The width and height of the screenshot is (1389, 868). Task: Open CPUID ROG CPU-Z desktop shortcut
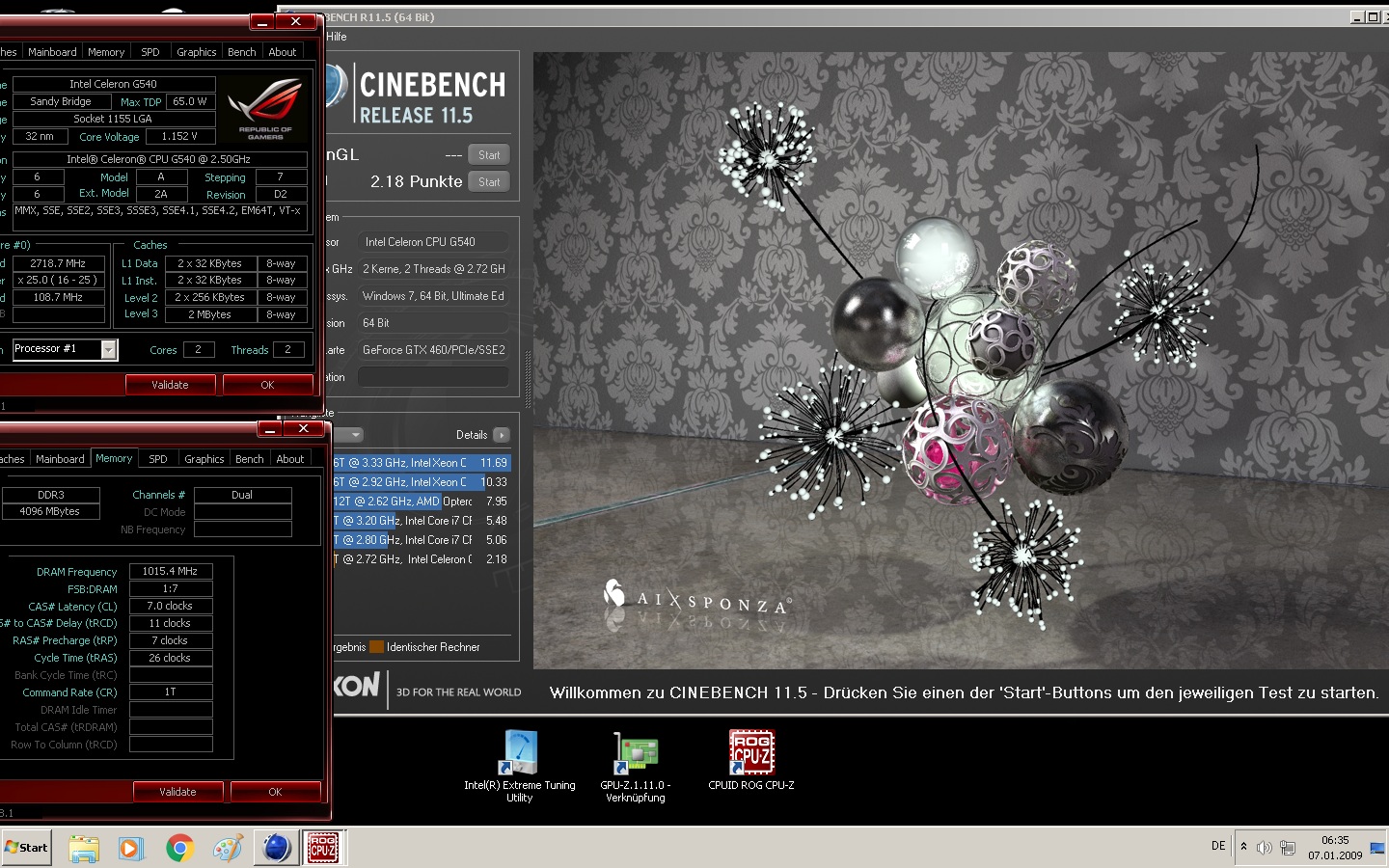(751, 760)
